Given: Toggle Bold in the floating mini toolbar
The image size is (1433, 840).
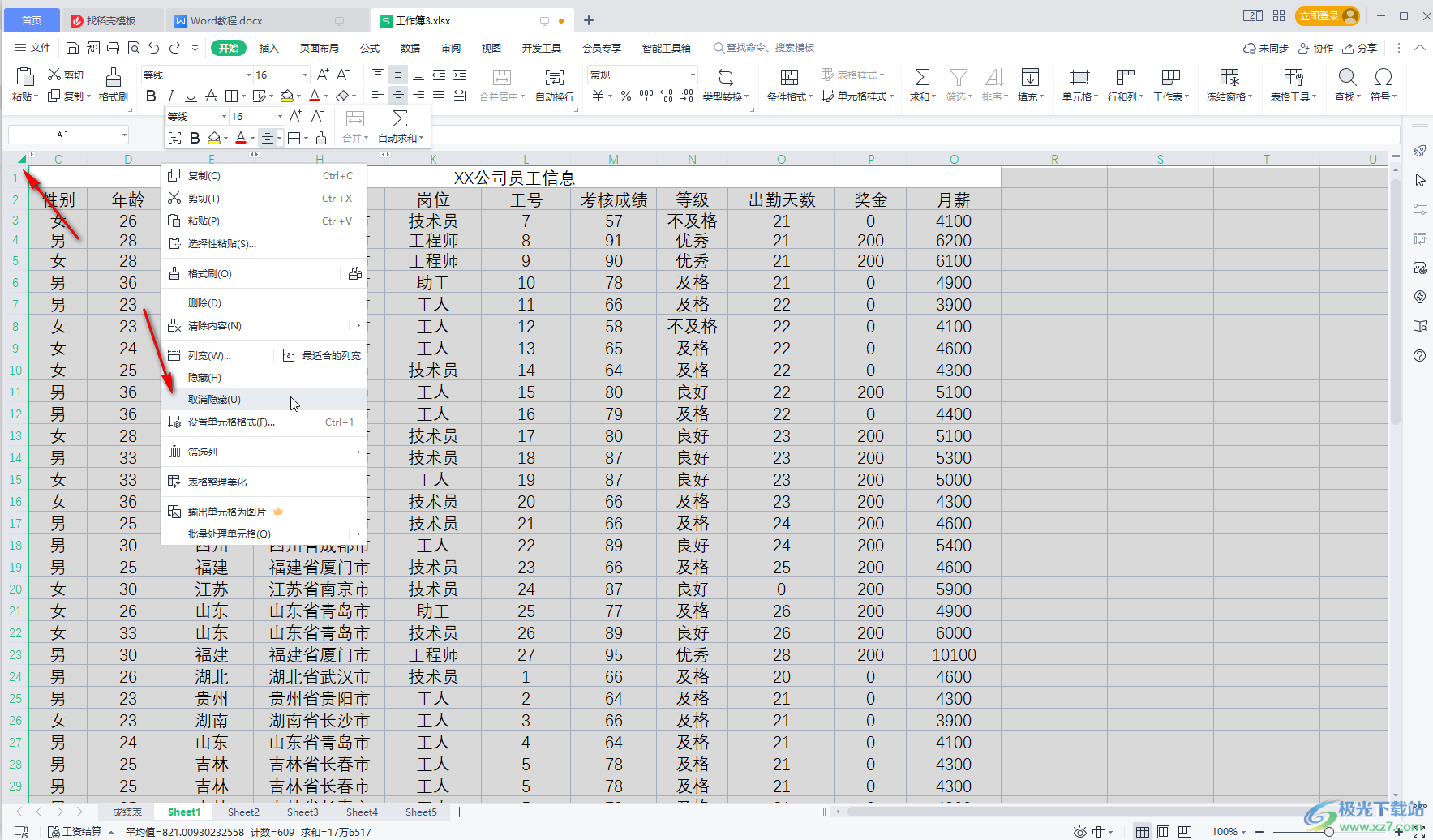Looking at the screenshot, I should pyautogui.click(x=195, y=138).
